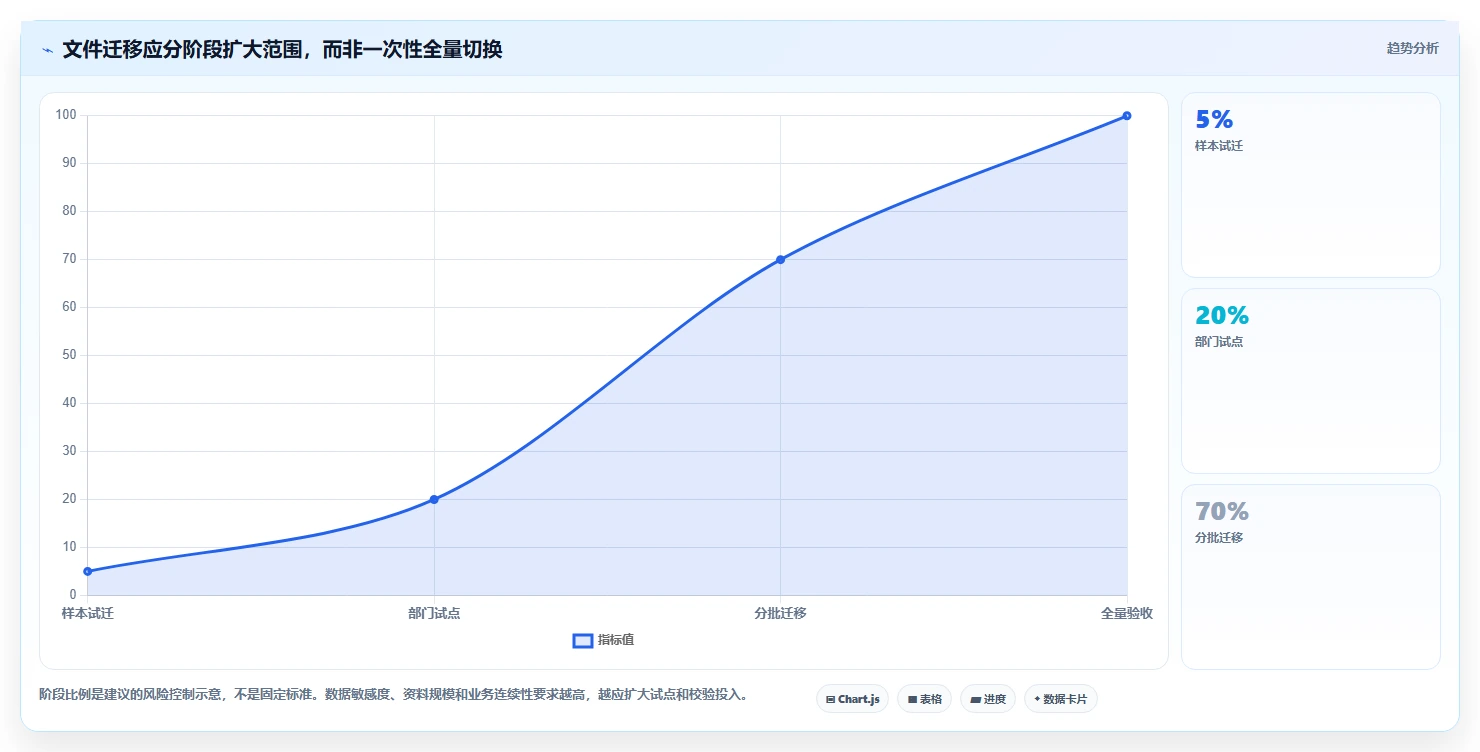Viewport: 1480px width, 752px height.
Task: Click the trend icon before the title
Action: pos(47,50)
